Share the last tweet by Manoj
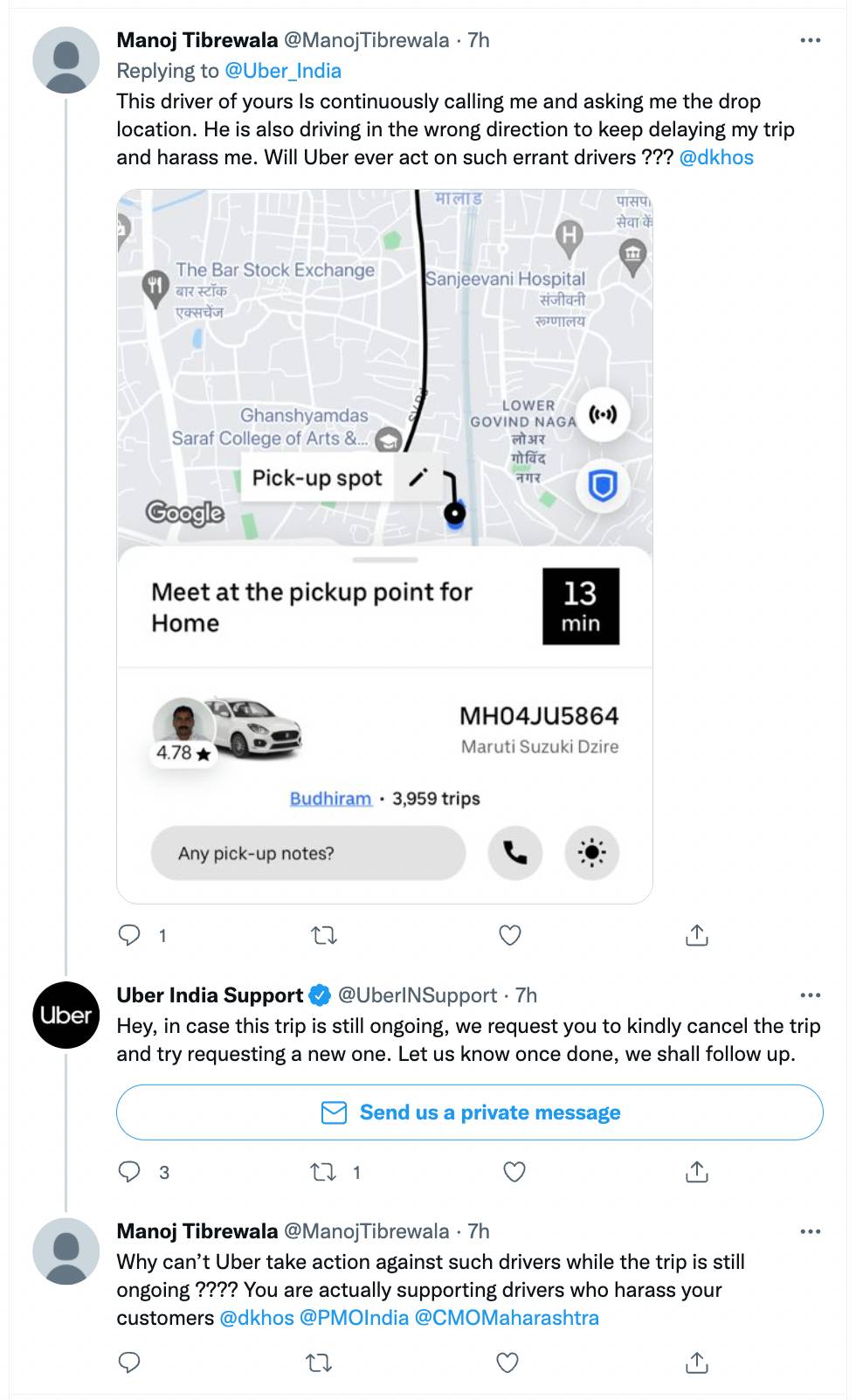Viewport: 856px width, 1400px height. click(696, 1362)
